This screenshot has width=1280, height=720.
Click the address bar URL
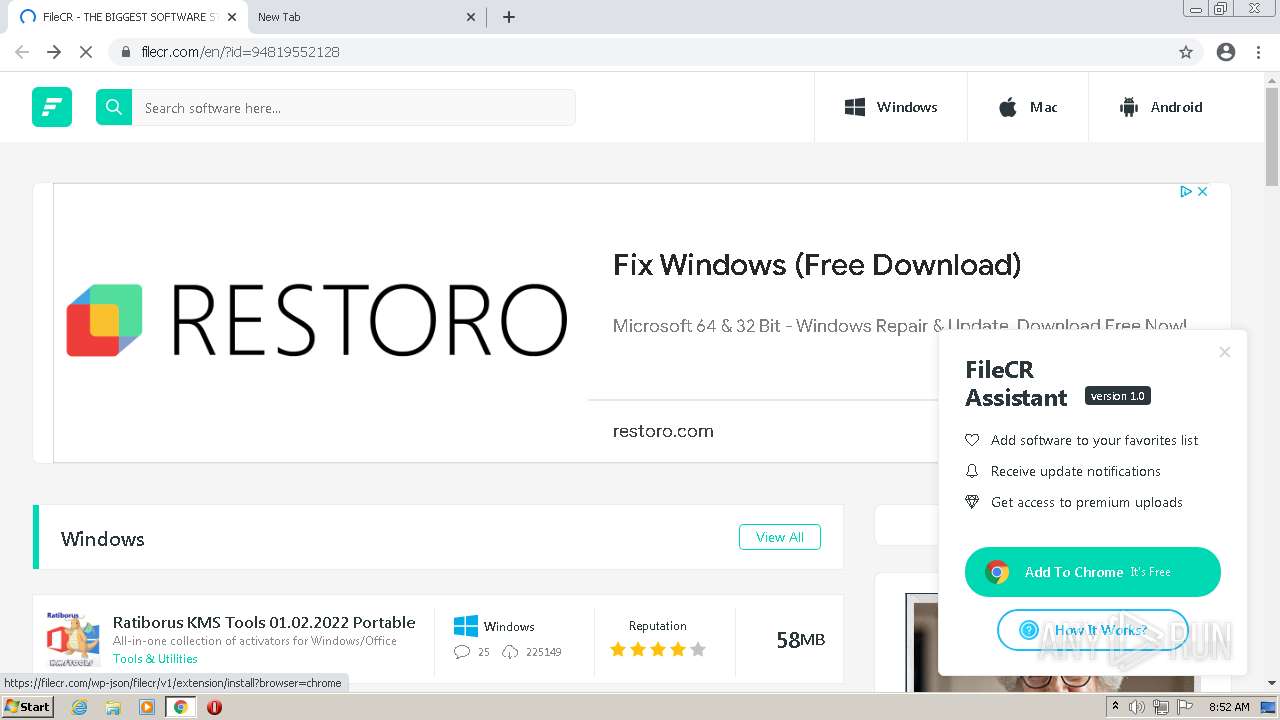pos(241,52)
